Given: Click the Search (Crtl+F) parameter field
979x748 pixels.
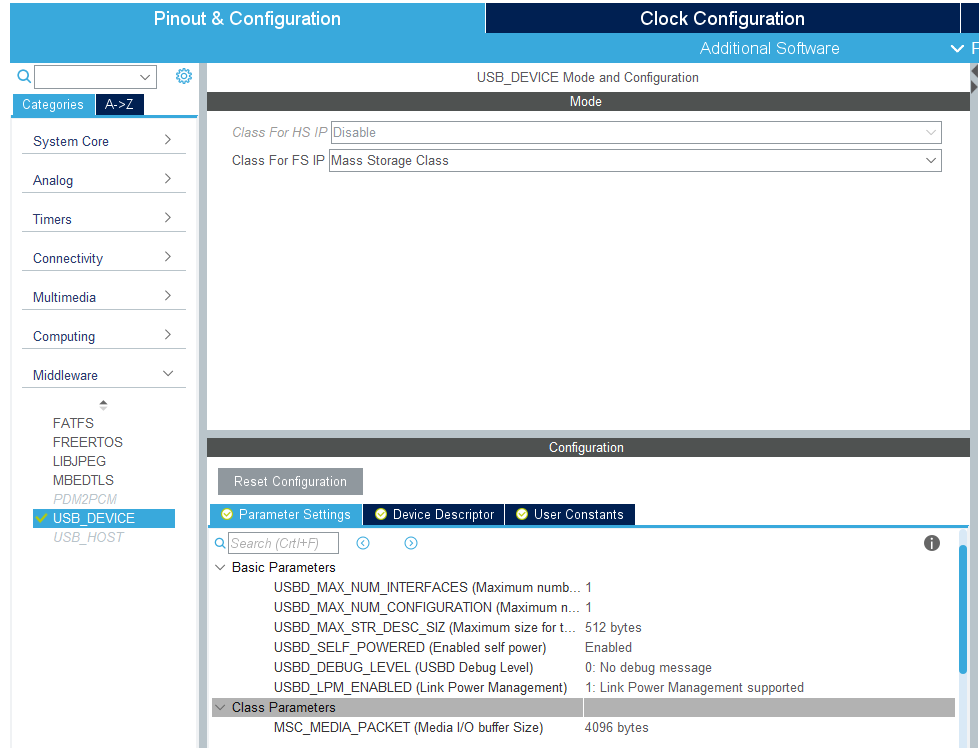Looking at the screenshot, I should pyautogui.click(x=283, y=543).
